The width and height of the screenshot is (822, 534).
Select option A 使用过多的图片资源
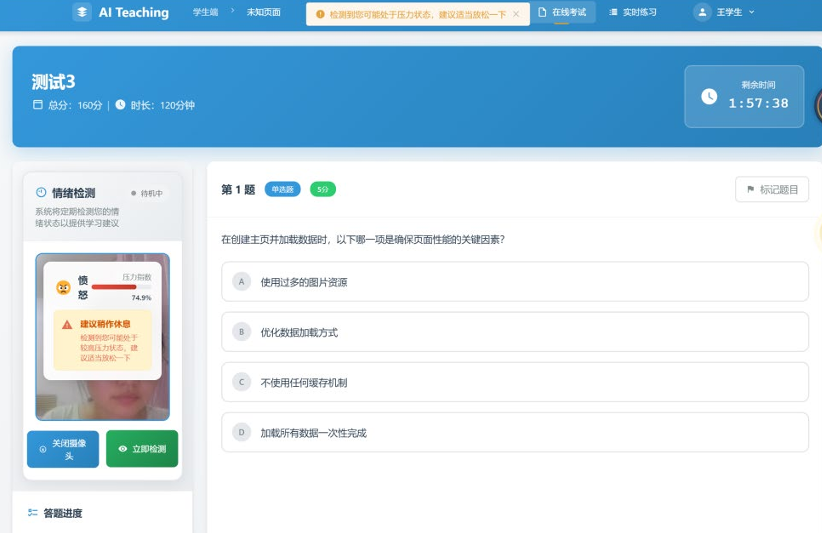point(514,282)
